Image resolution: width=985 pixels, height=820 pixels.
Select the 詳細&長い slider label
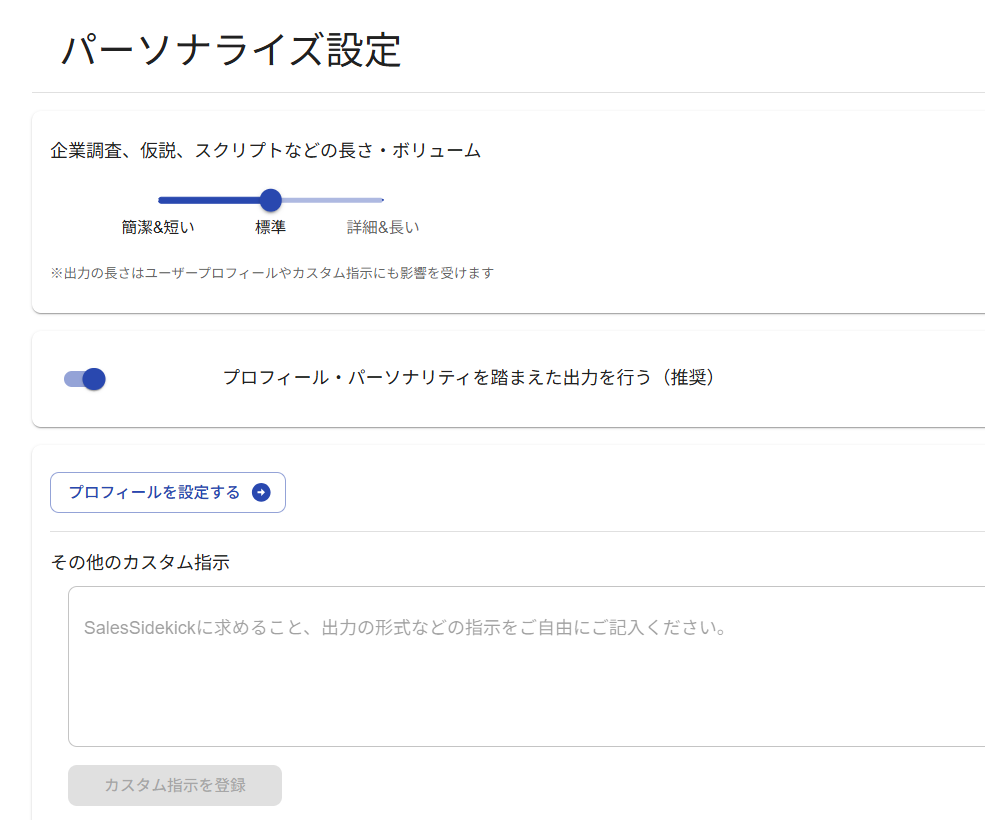(x=383, y=227)
